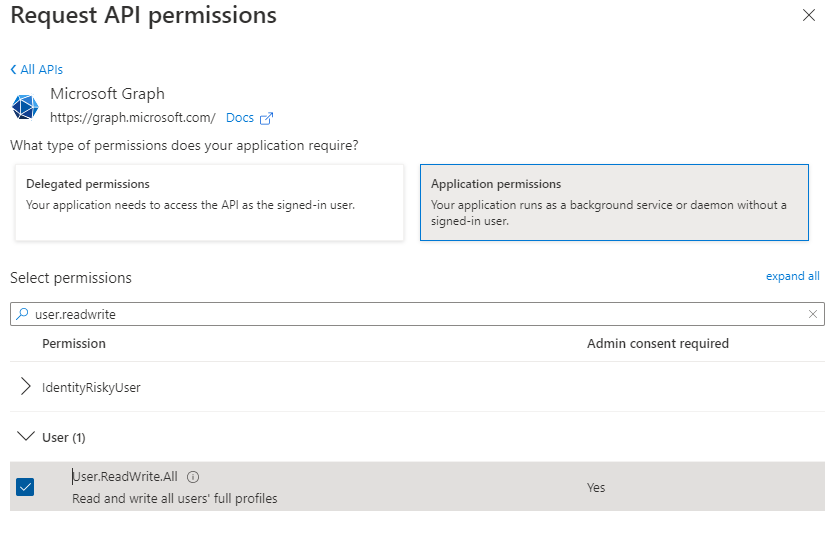Click the Yes admin consent value
The image size is (827, 542).
pyautogui.click(x=596, y=488)
